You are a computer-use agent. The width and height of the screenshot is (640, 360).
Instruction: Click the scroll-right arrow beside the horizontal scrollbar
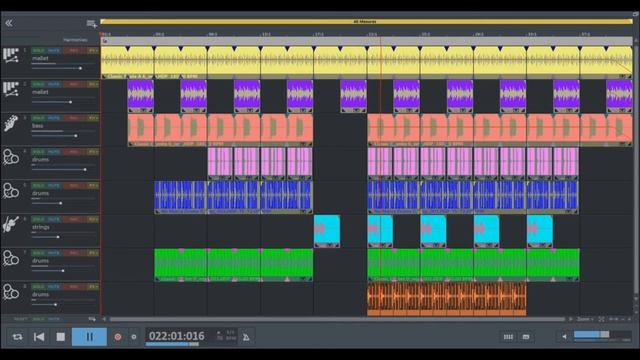[571, 319]
